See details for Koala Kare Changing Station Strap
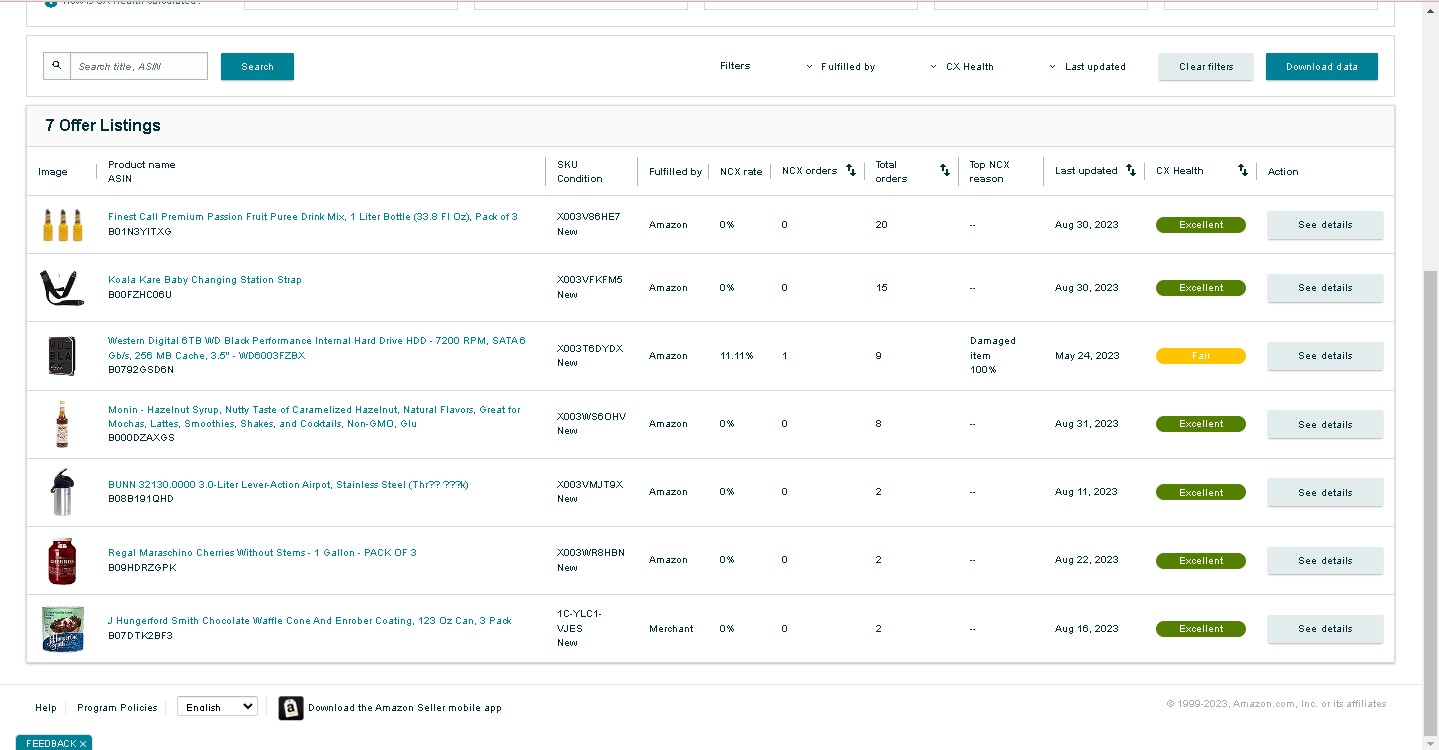The image size is (1439, 750). [x=1325, y=288]
